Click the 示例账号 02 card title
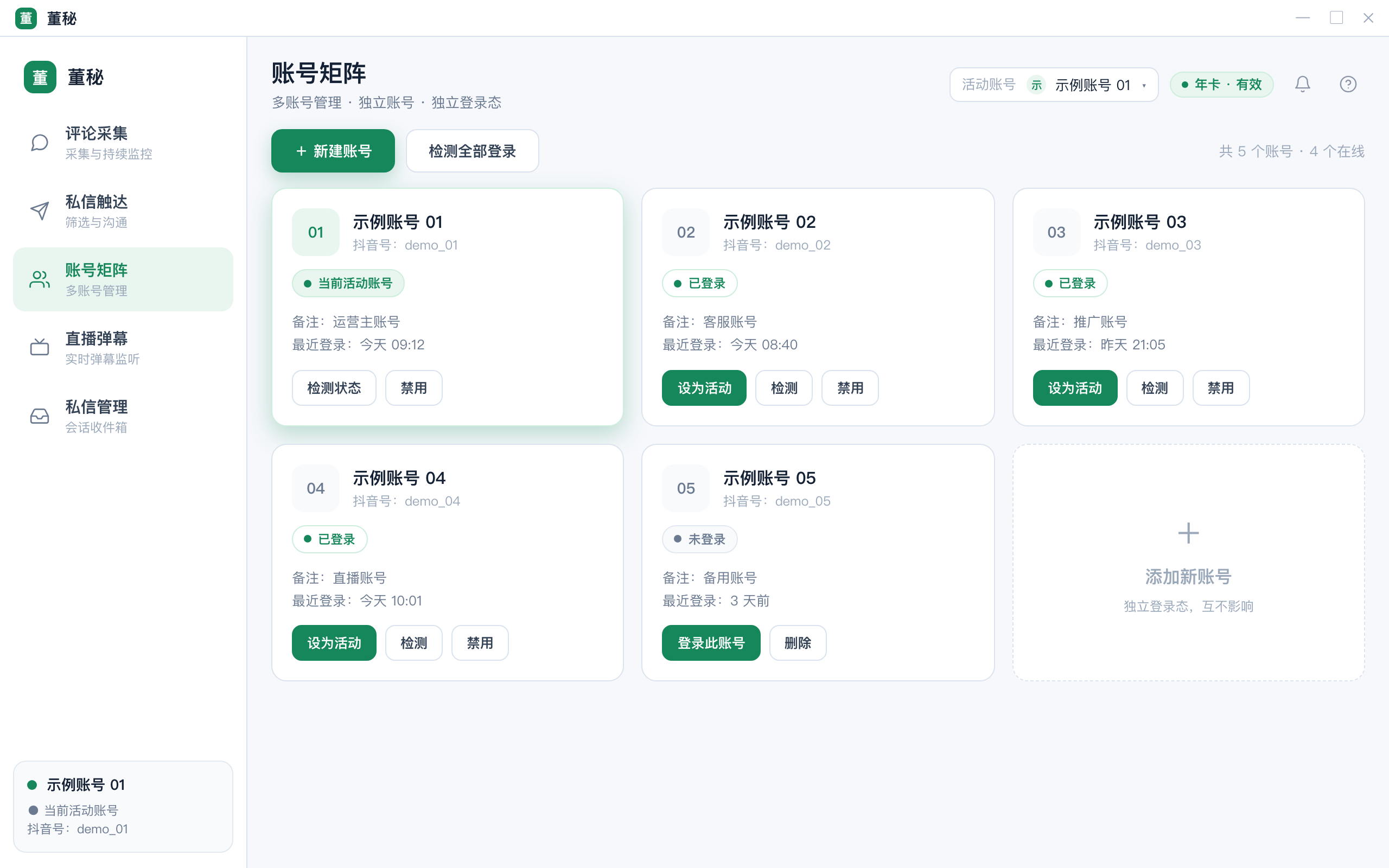This screenshot has height=868, width=1389. pyautogui.click(x=769, y=222)
